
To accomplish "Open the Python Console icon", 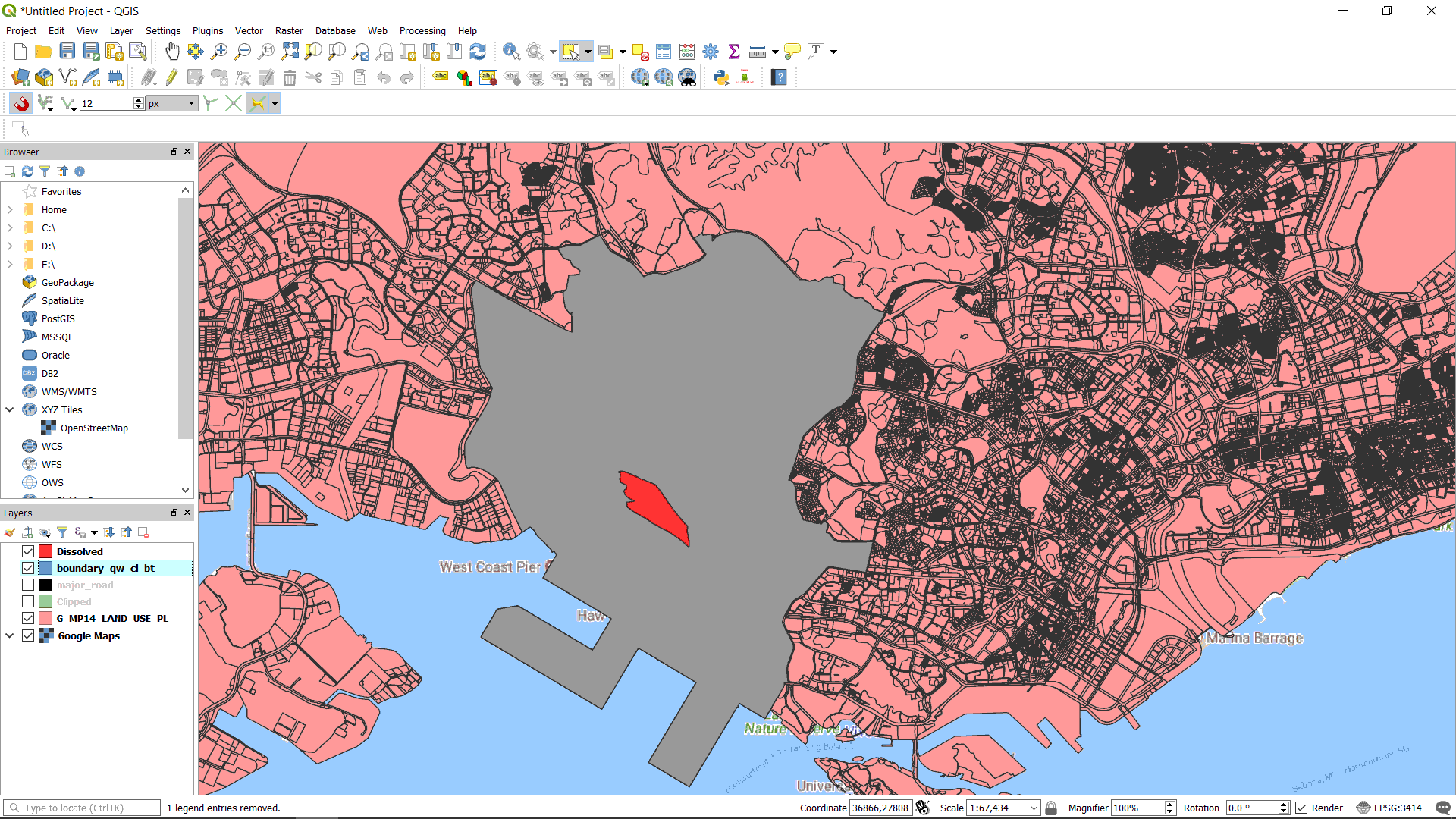I will (720, 77).
